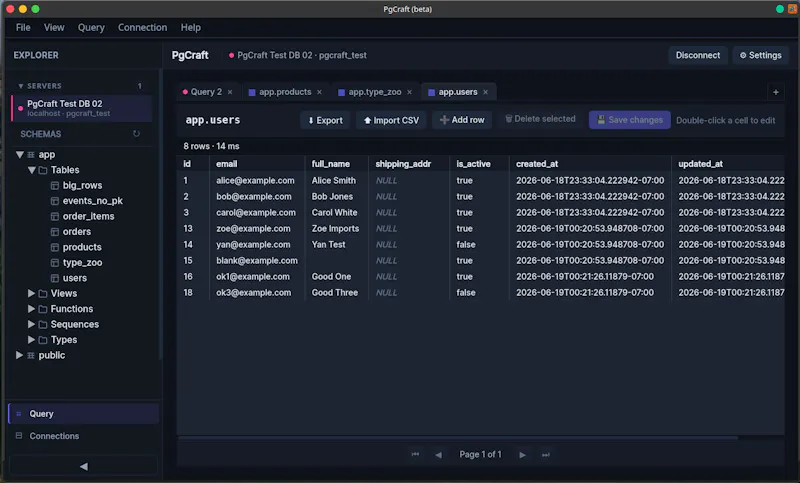The height and width of the screenshot is (483, 800).
Task: Expand the Functions folder
Action: point(31,309)
